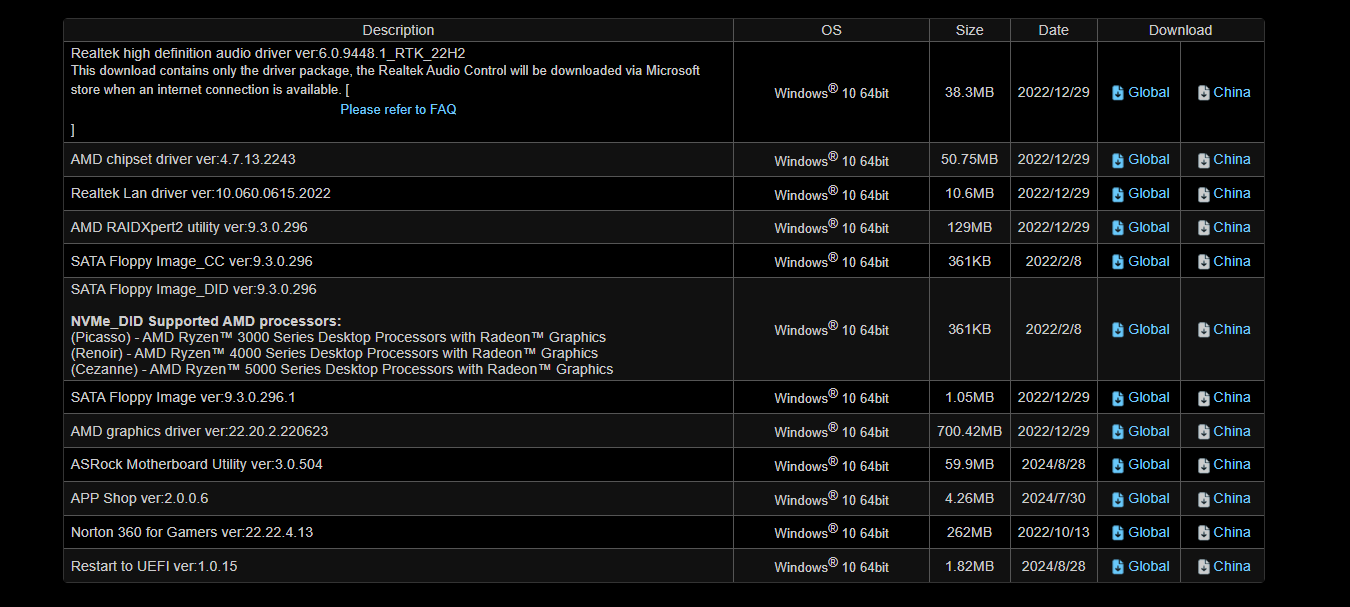Click the Download column header
The image size is (1350, 607).
click(1180, 30)
